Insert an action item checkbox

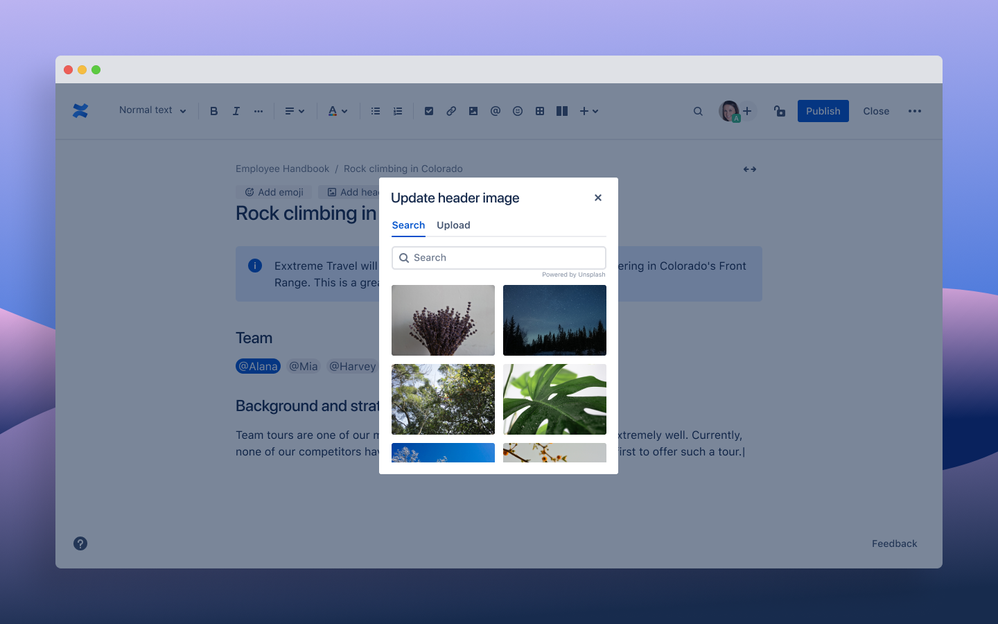(x=429, y=111)
